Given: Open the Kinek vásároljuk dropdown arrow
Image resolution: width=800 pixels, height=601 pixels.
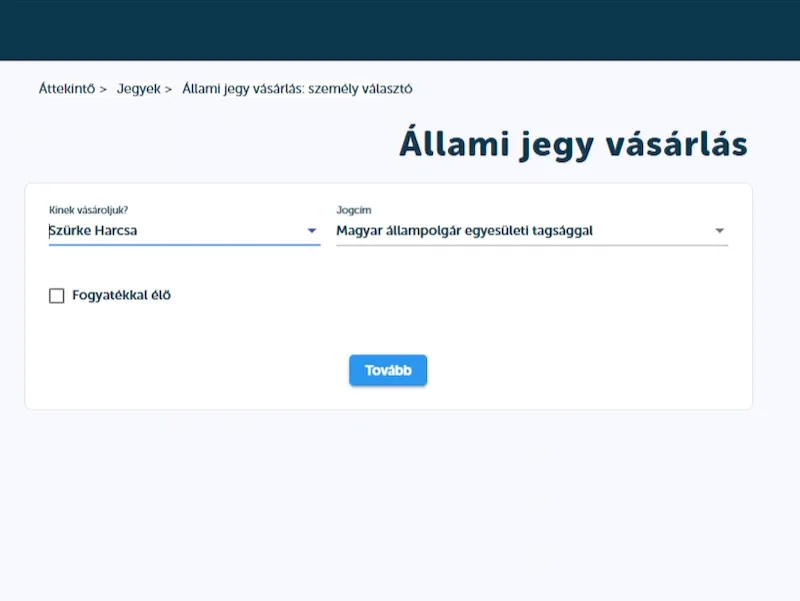Looking at the screenshot, I should pyautogui.click(x=311, y=231).
